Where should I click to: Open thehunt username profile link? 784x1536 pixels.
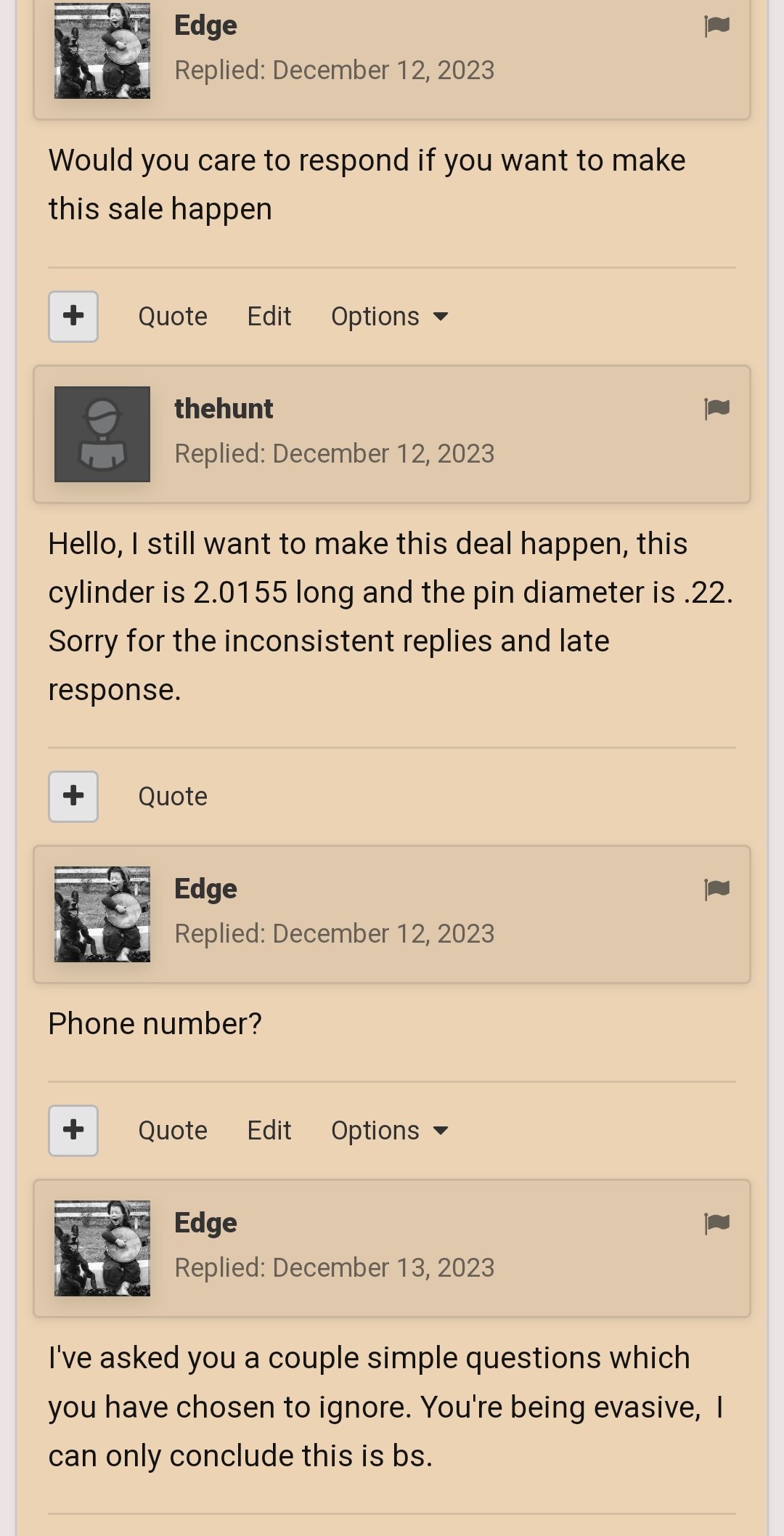tap(224, 409)
